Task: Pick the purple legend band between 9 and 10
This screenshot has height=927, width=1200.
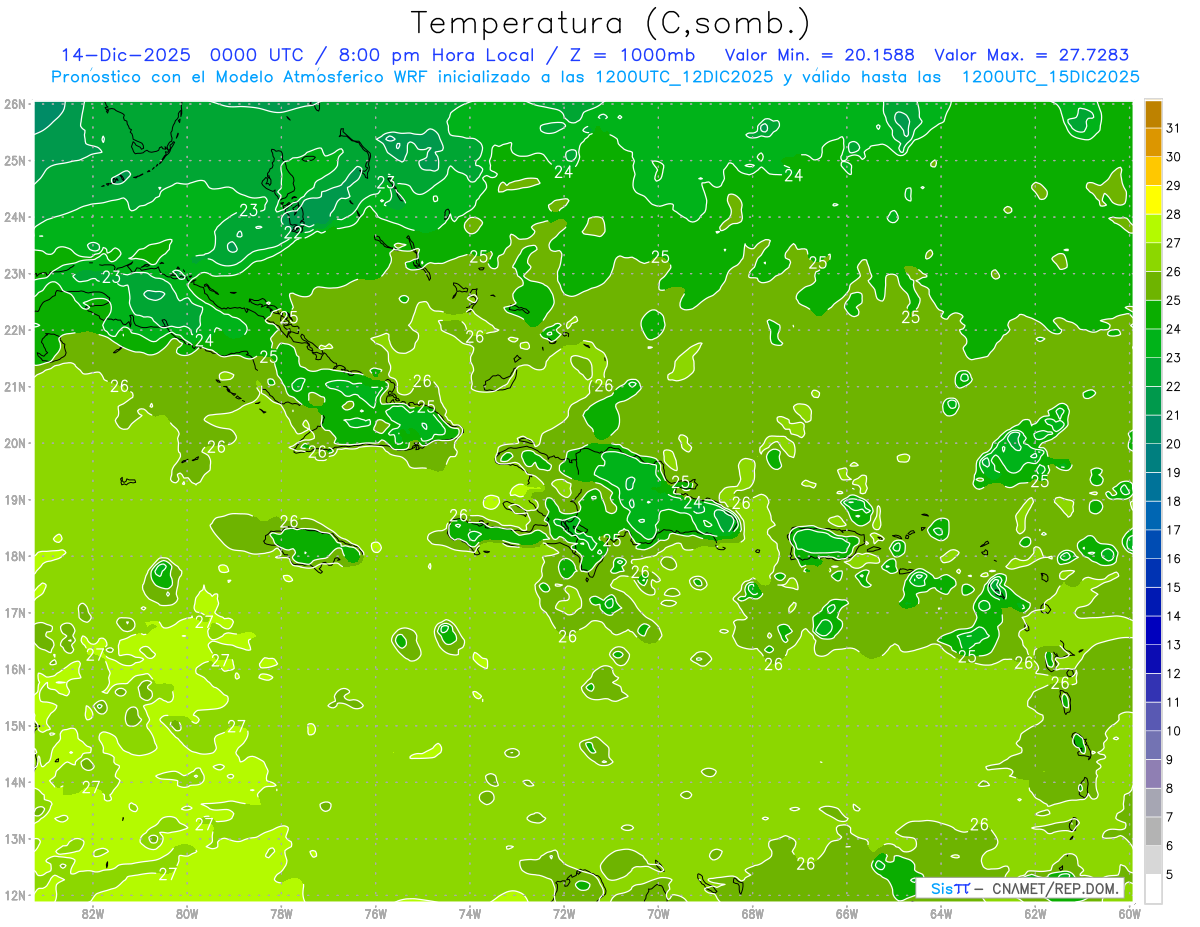Action: pyautogui.click(x=1153, y=745)
